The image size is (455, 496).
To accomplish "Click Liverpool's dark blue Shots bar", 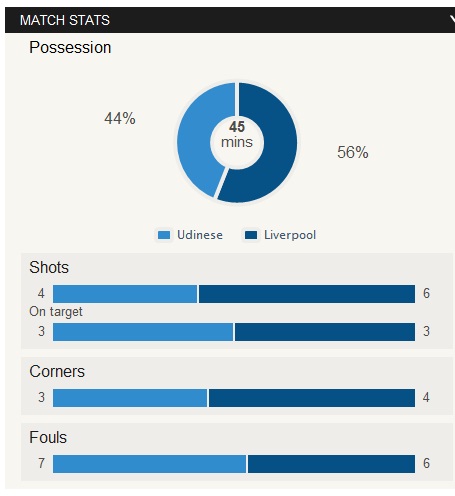I will (x=307, y=294).
